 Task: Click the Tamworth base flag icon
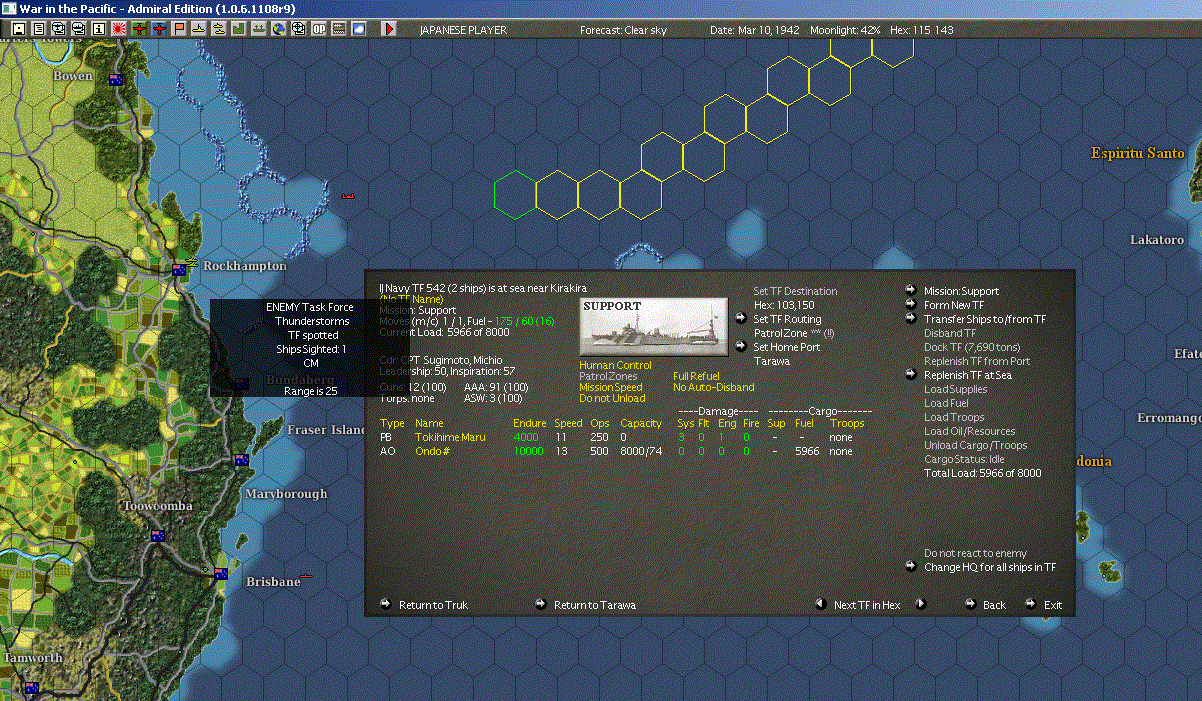[x=31, y=688]
